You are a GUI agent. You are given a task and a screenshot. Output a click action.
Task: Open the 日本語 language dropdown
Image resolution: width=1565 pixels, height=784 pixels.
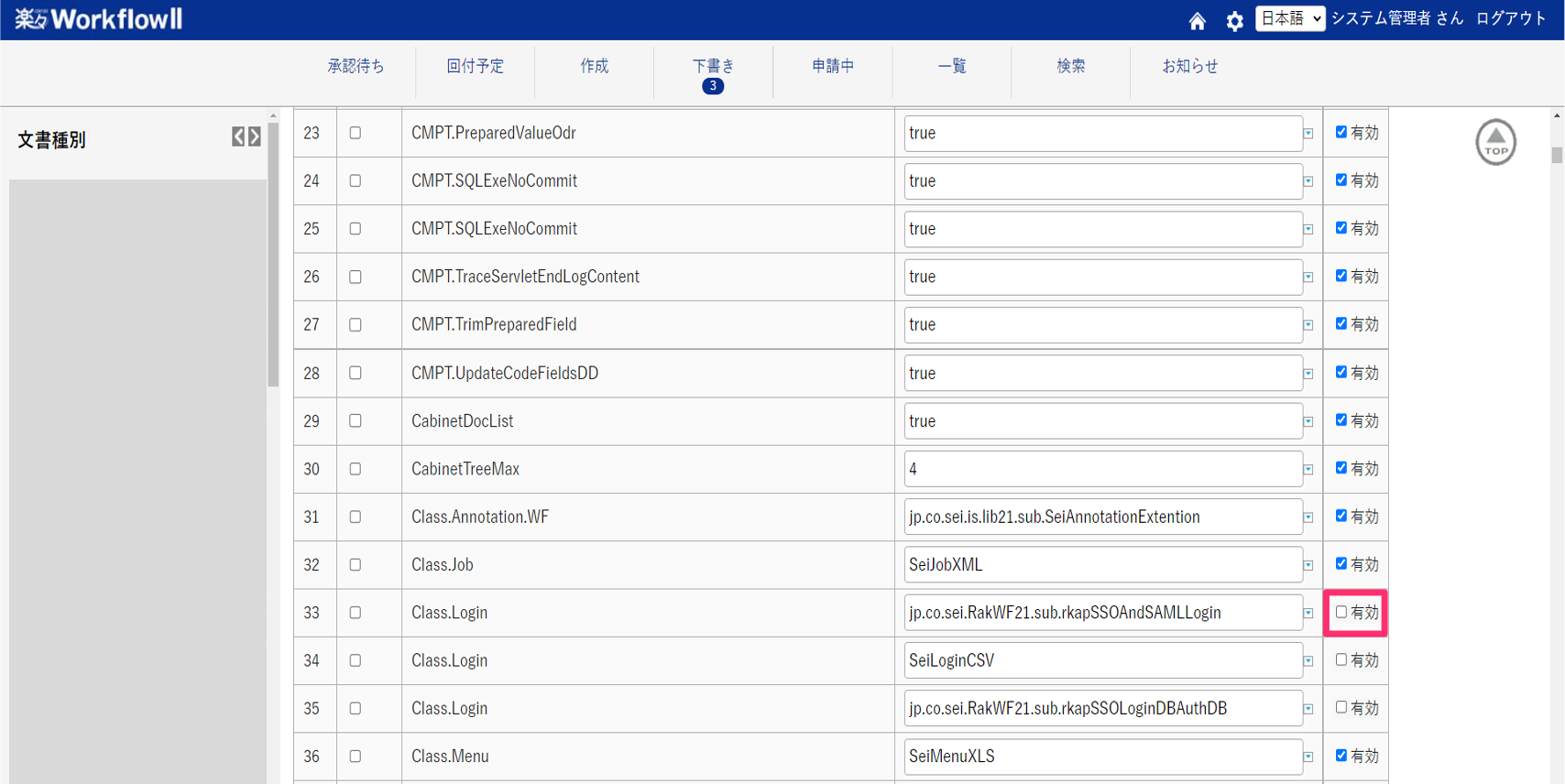[1290, 18]
